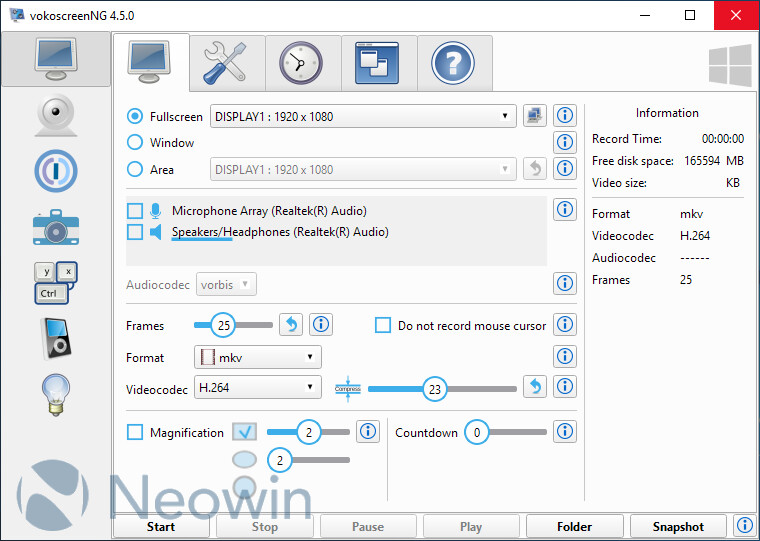Click the Area reset arrow button
Image resolution: width=760 pixels, height=541 pixels.
pos(535,169)
